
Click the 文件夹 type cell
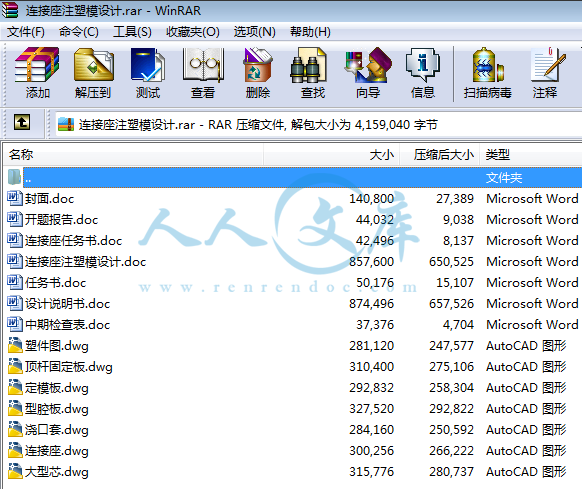504,178
